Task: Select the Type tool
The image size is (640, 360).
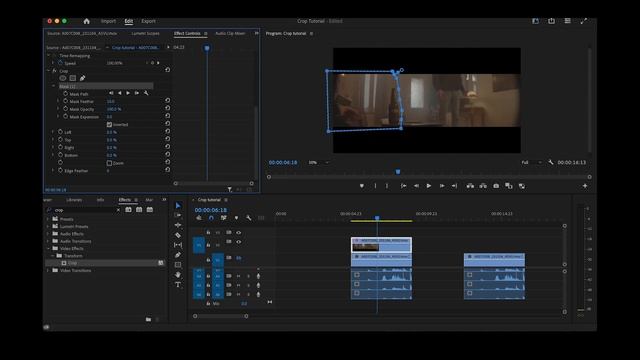Action: (x=178, y=284)
